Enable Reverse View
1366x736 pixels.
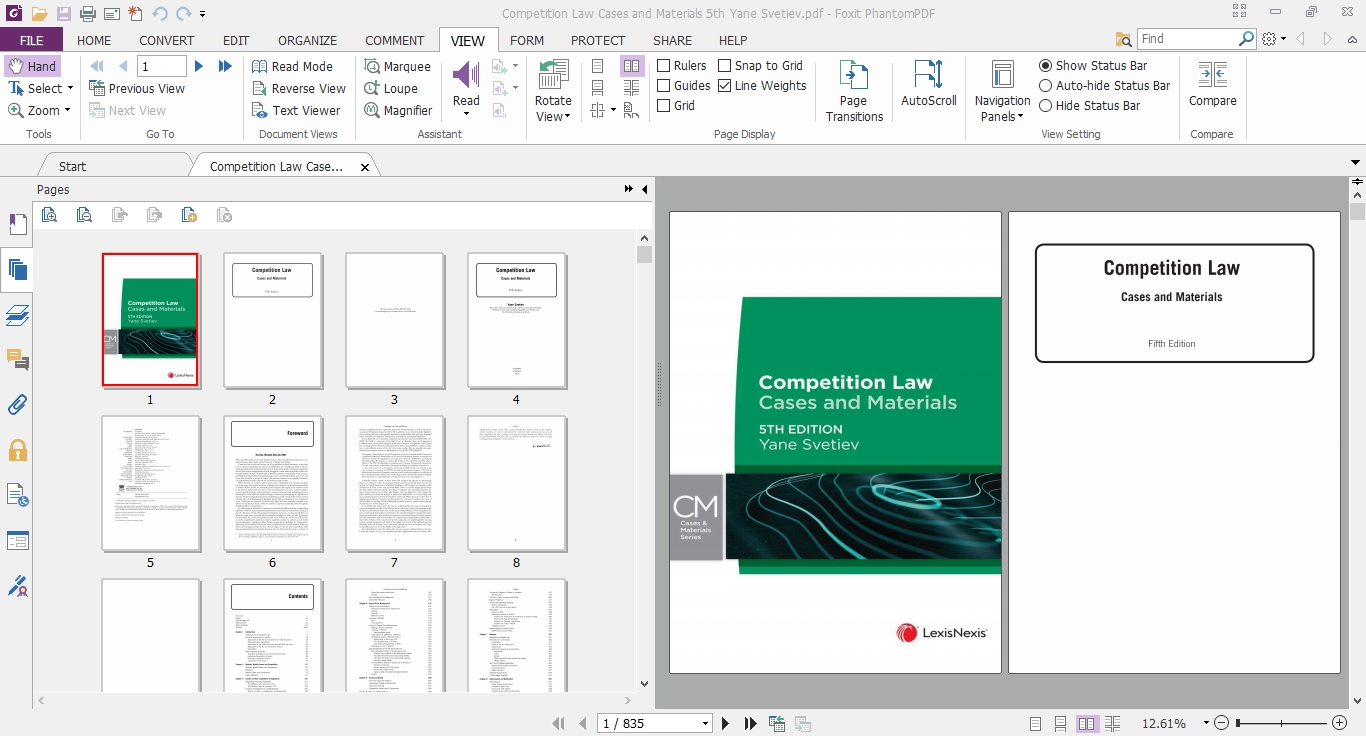click(298, 88)
